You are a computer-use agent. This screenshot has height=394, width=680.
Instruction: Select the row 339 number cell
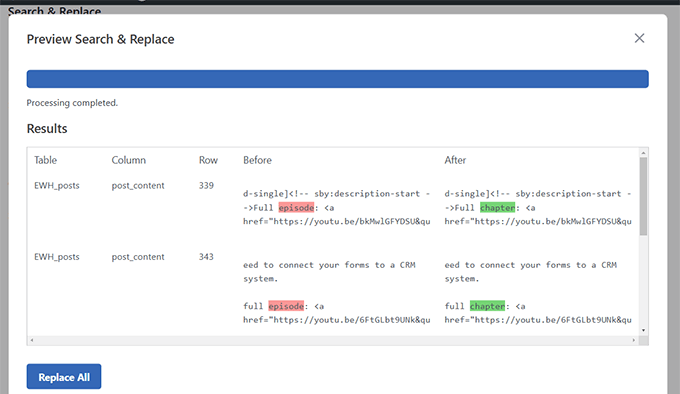pos(206,186)
